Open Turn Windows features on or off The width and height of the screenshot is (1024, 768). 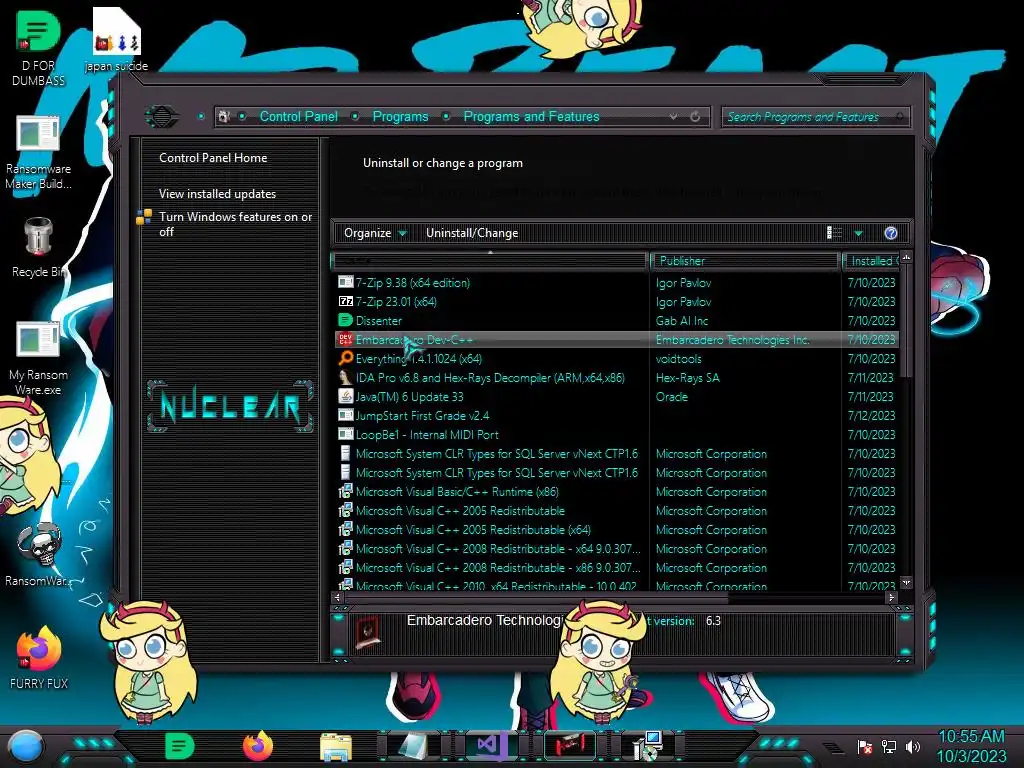[x=235, y=224]
